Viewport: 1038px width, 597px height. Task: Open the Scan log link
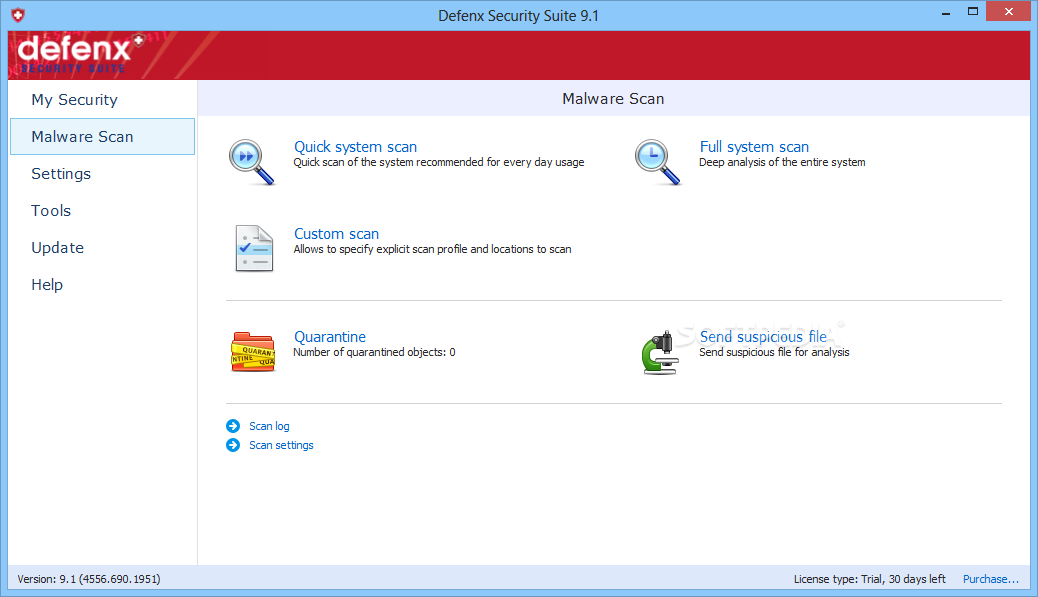[269, 426]
